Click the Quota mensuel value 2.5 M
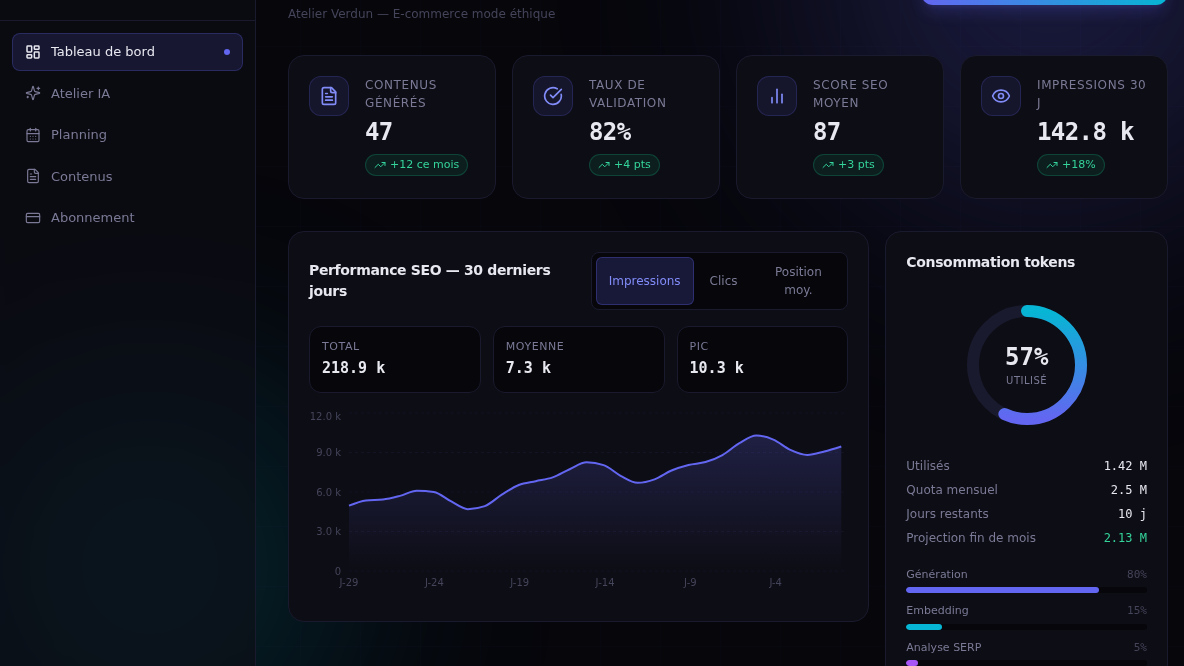1184x666 pixels. [x=1129, y=490]
